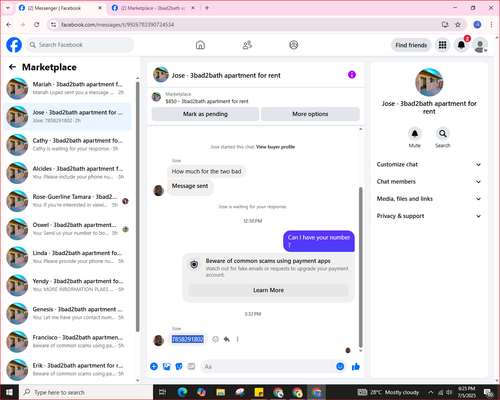
Task: Mute this conversation with the bell icon
Action: (x=415, y=134)
